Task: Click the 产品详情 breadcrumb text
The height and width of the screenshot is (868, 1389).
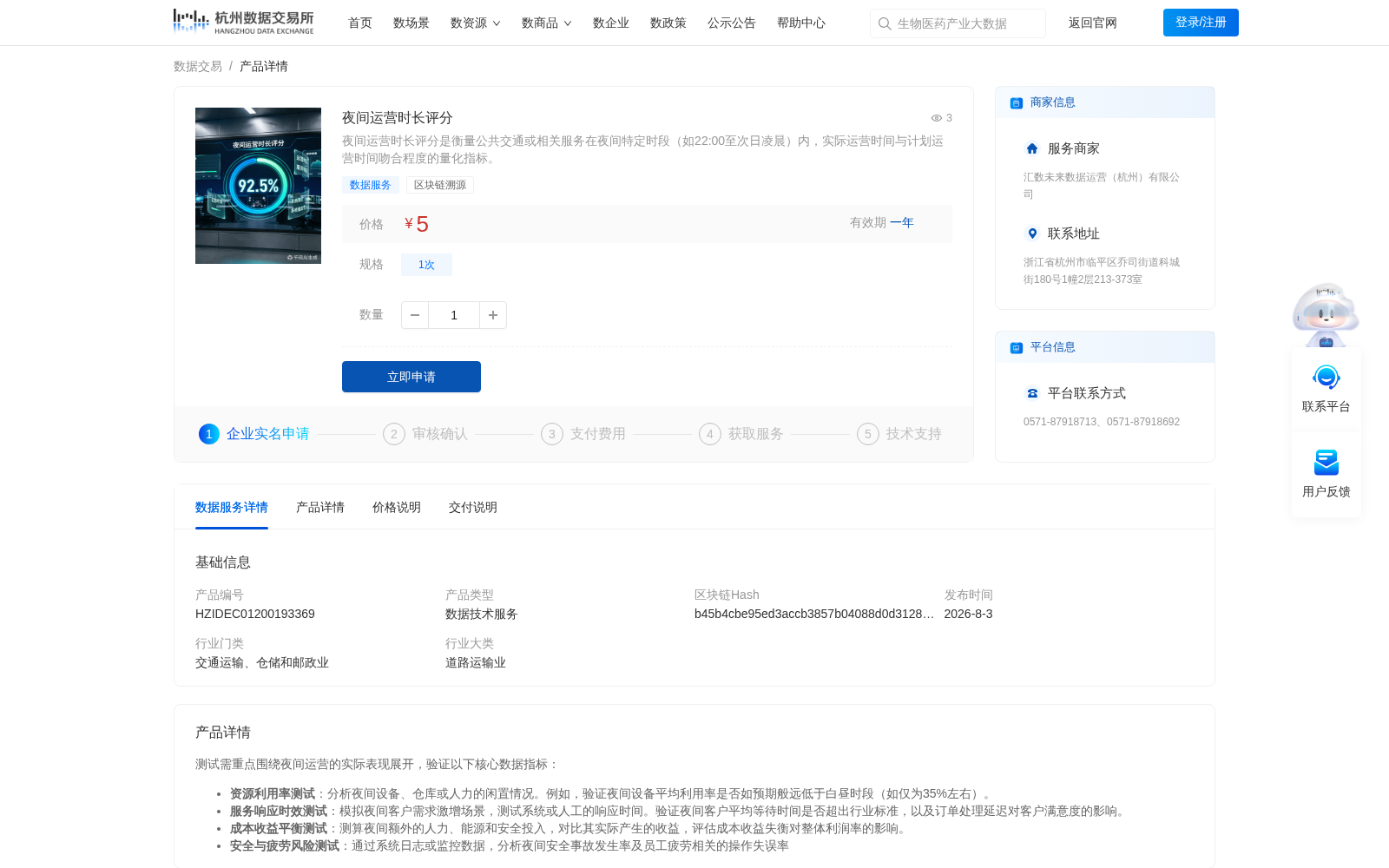Action: [264, 66]
